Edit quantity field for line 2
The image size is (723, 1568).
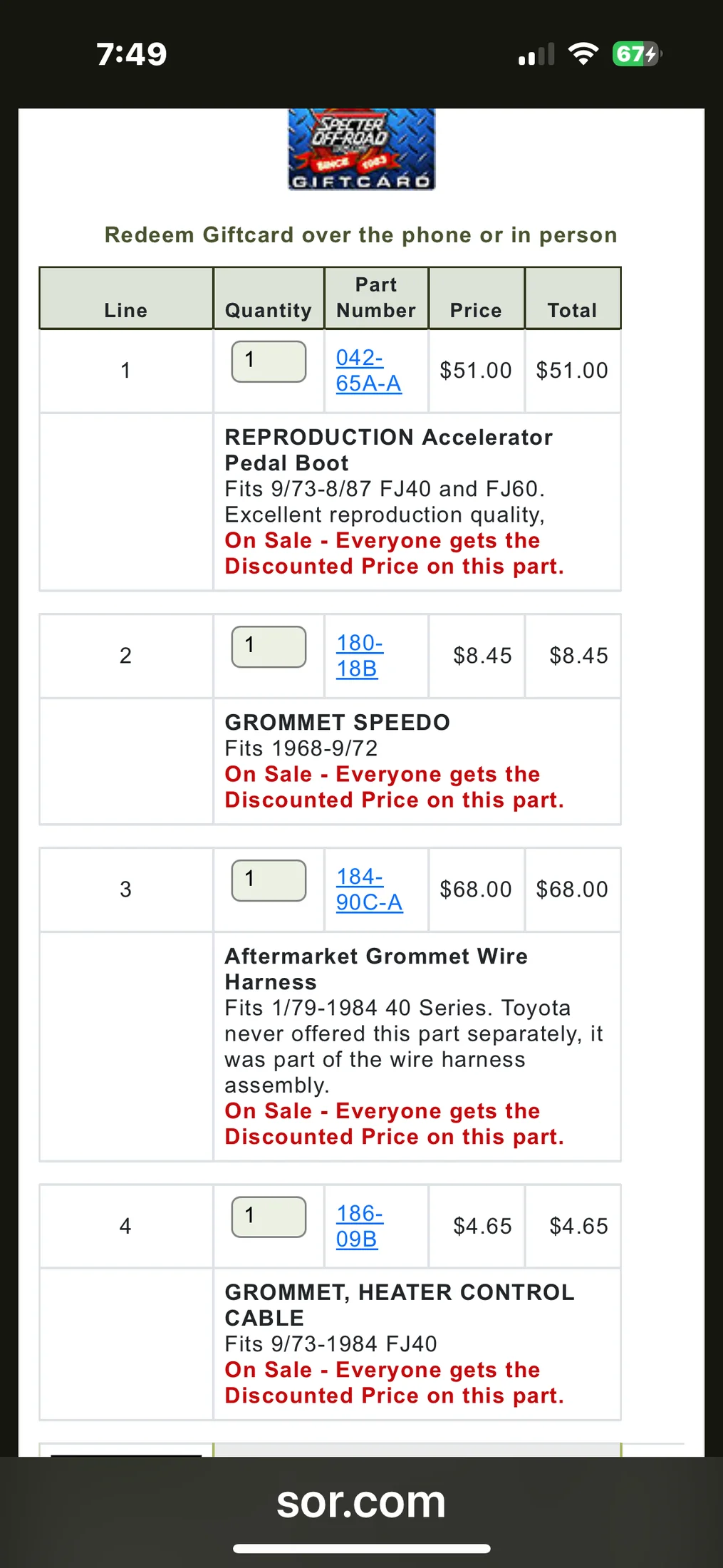click(x=269, y=646)
